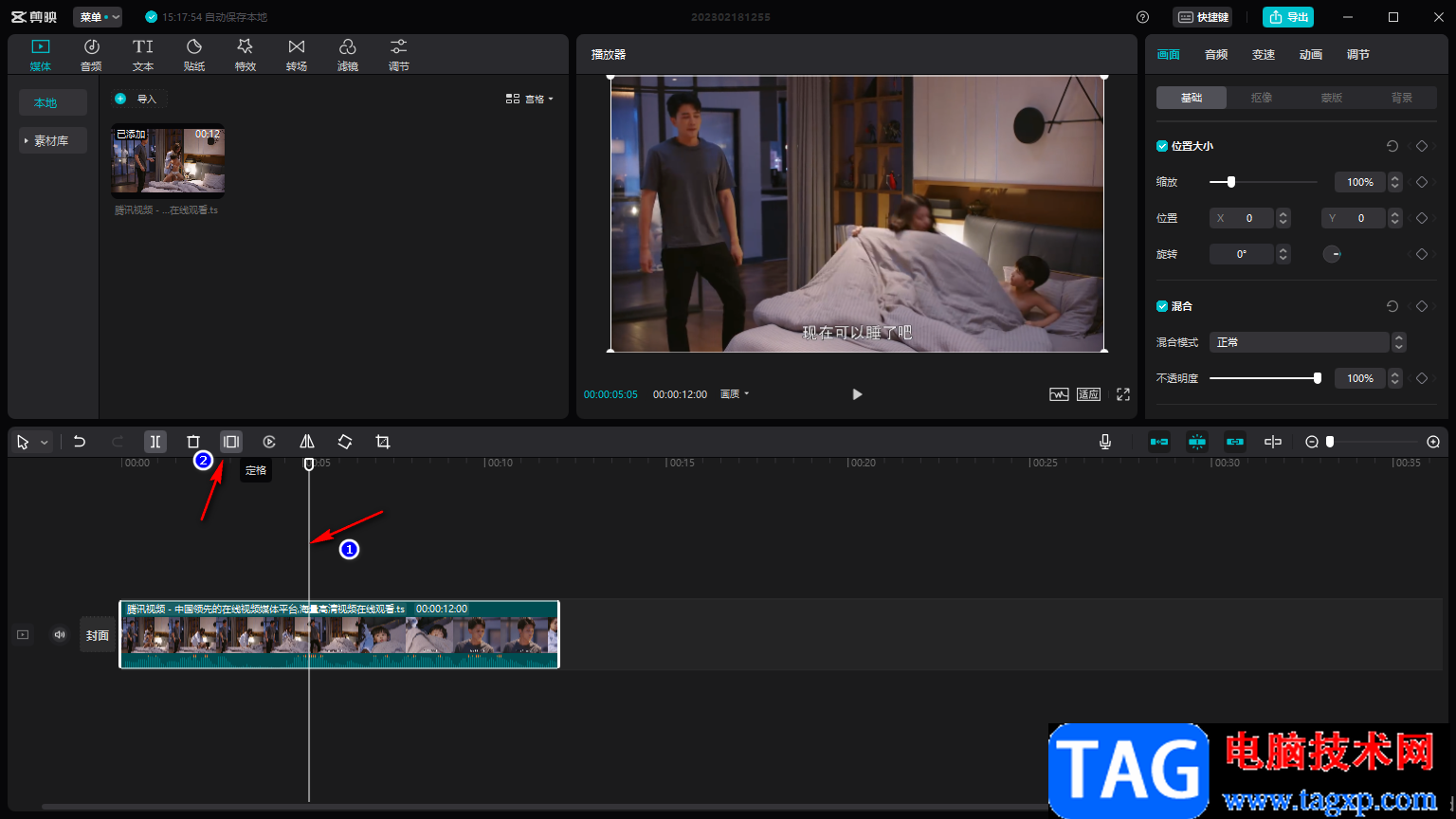
Task: Select the 本地 local media button
Action: pos(53,102)
